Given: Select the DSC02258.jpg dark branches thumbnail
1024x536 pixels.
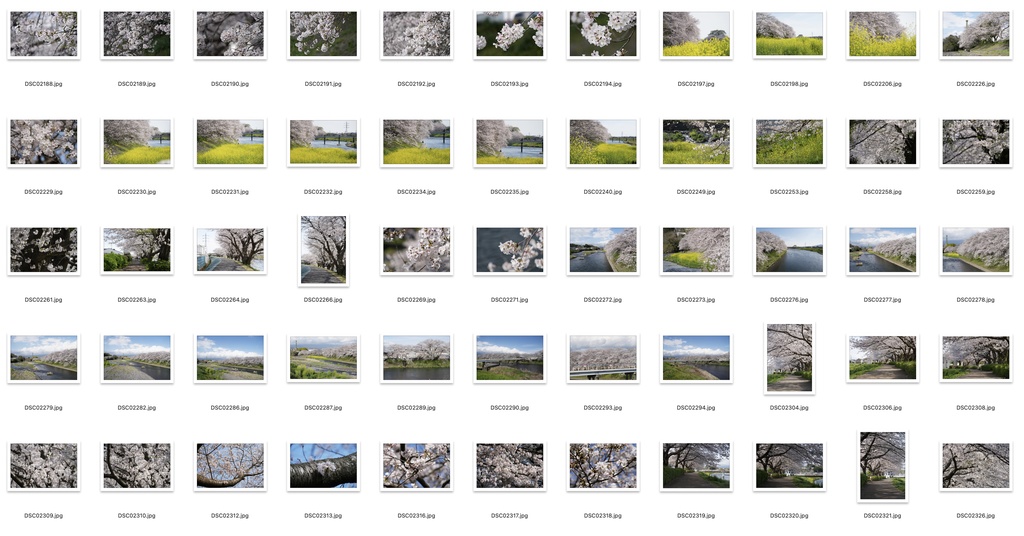Looking at the screenshot, I should point(882,142).
